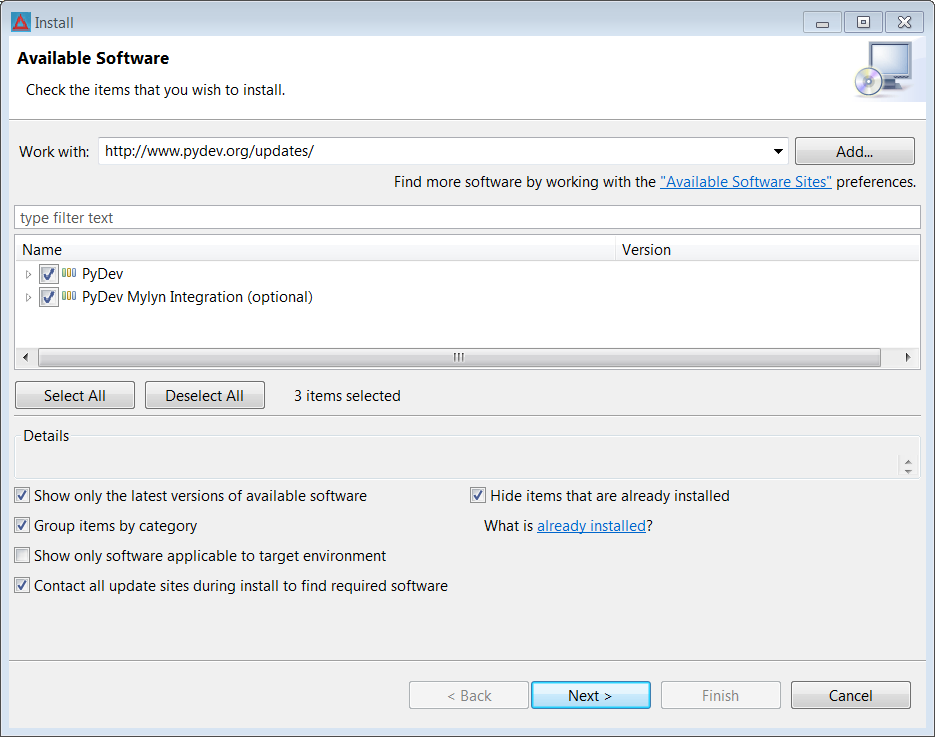This screenshot has width=935, height=737.
Task: Uncheck Contact all update sites during install
Action: (22, 586)
